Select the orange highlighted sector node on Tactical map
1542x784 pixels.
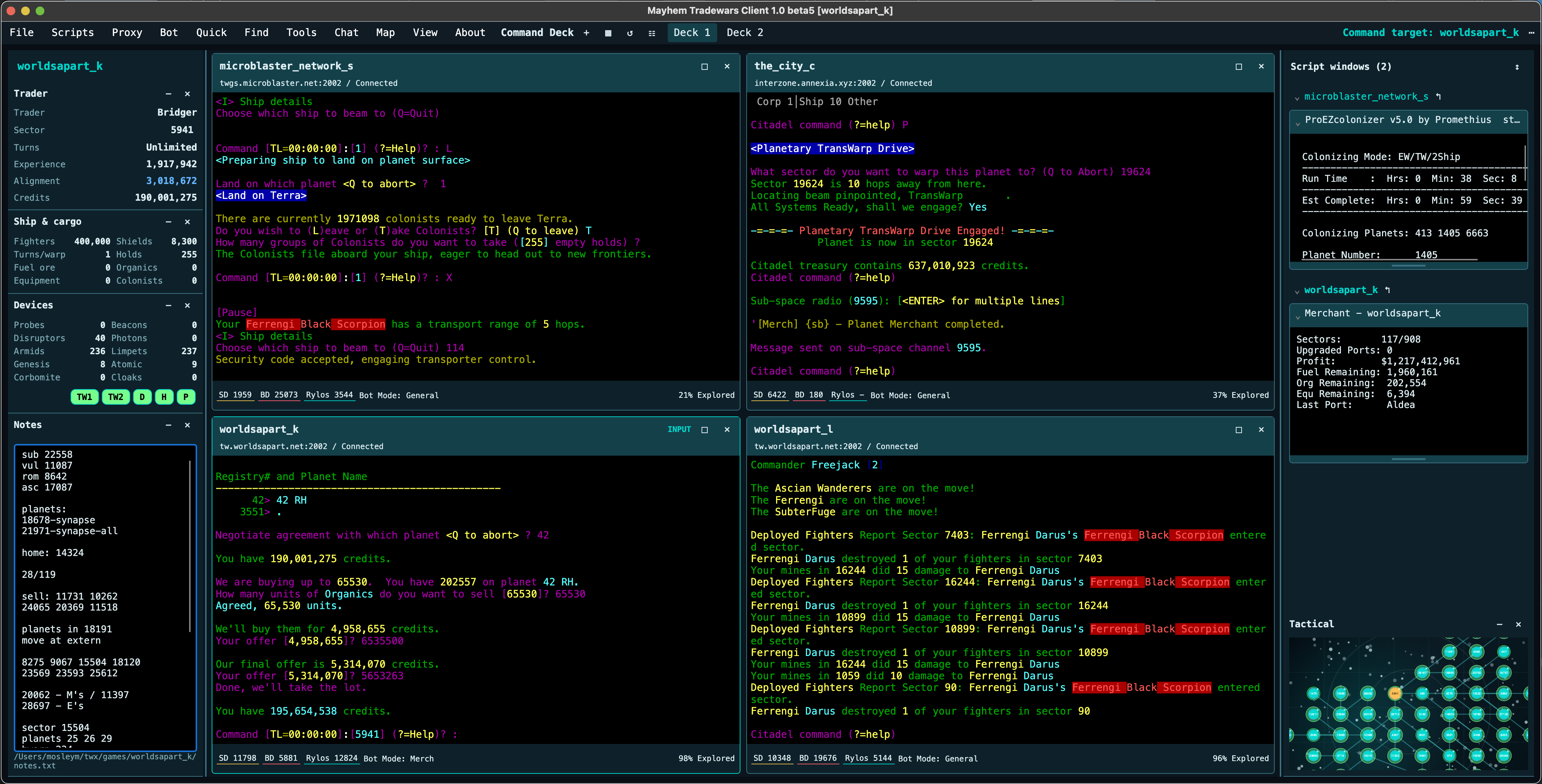pyautogui.click(x=1395, y=693)
